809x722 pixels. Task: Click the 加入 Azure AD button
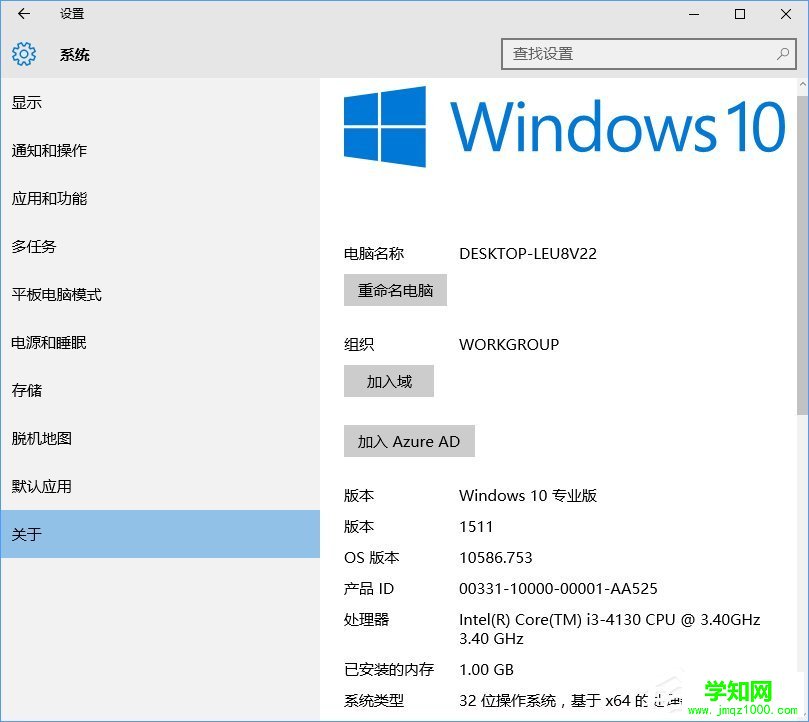pos(409,441)
